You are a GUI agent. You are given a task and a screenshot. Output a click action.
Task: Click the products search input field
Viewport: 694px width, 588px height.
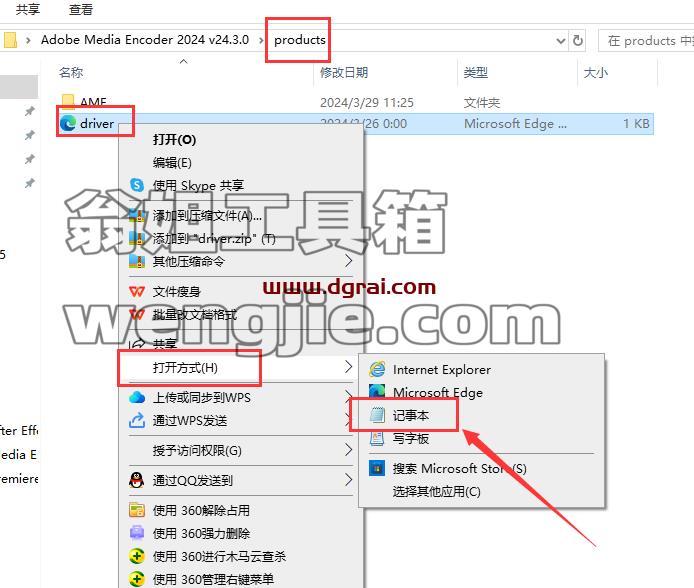[646, 41]
